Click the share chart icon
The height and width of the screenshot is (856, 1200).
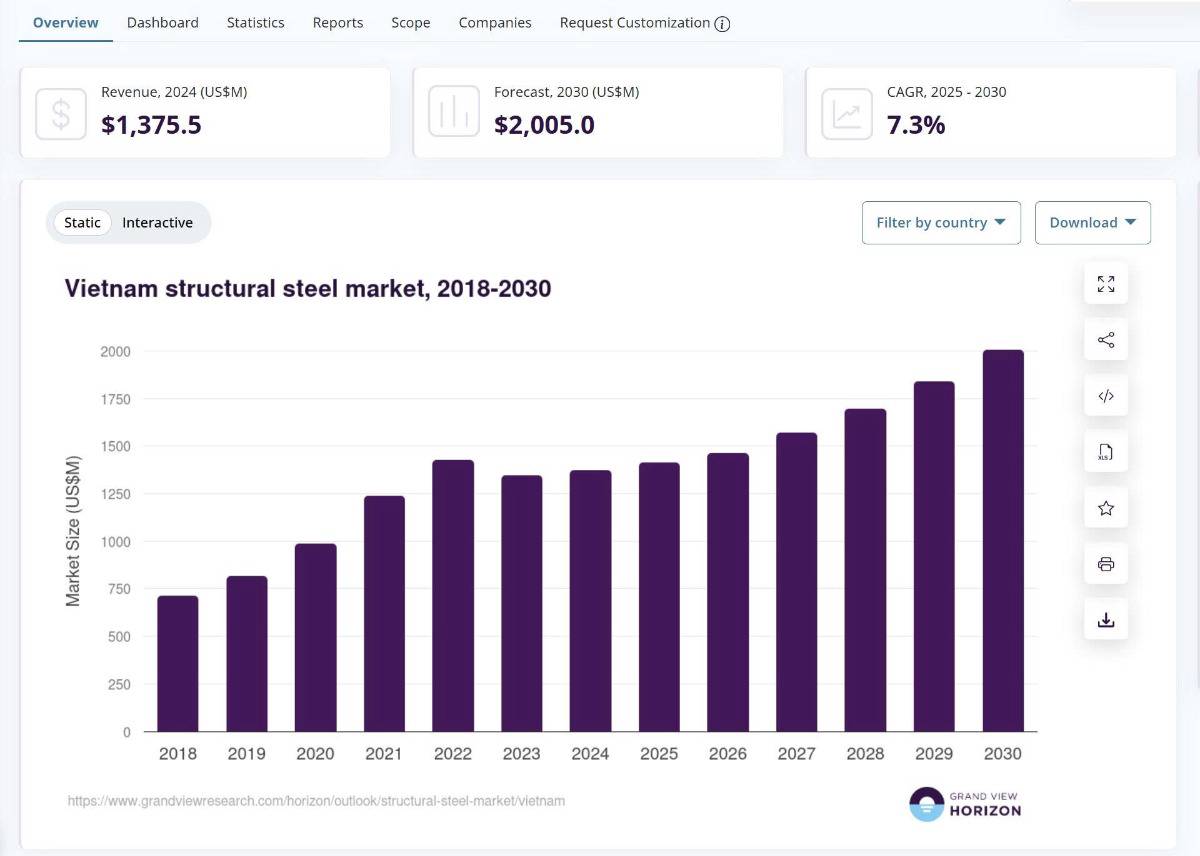click(x=1106, y=340)
